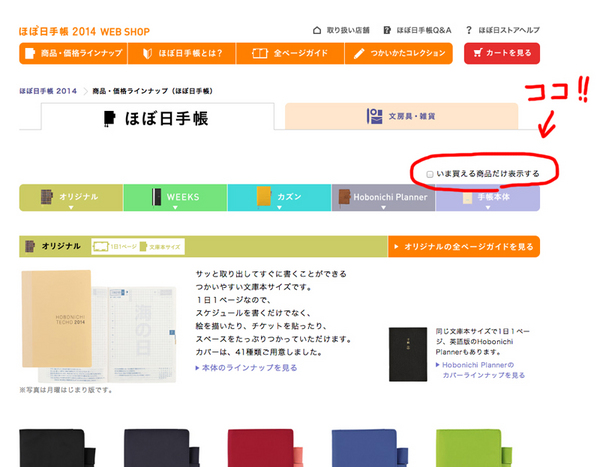Jump to the Hobonichi Planner category
Screen dimensions: 600x467
tap(383, 197)
